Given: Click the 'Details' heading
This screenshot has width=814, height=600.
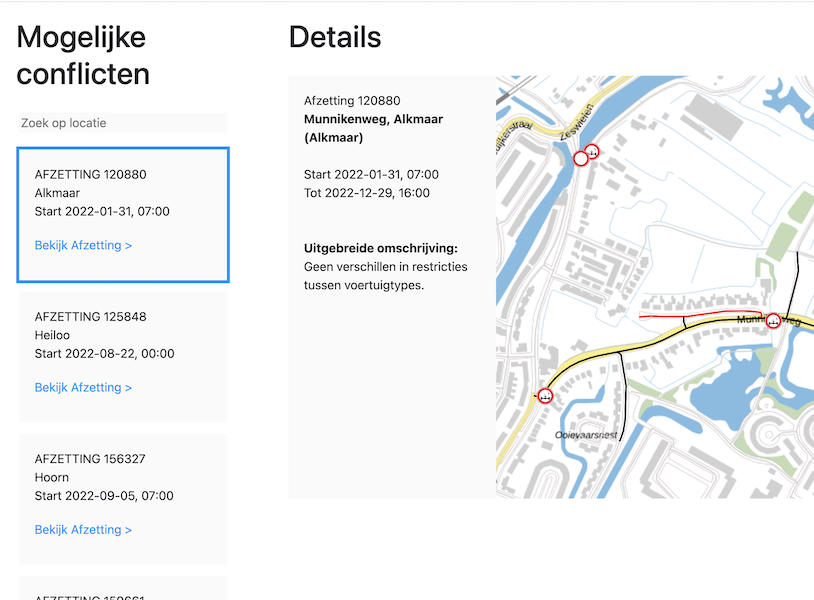Looking at the screenshot, I should coord(335,38).
